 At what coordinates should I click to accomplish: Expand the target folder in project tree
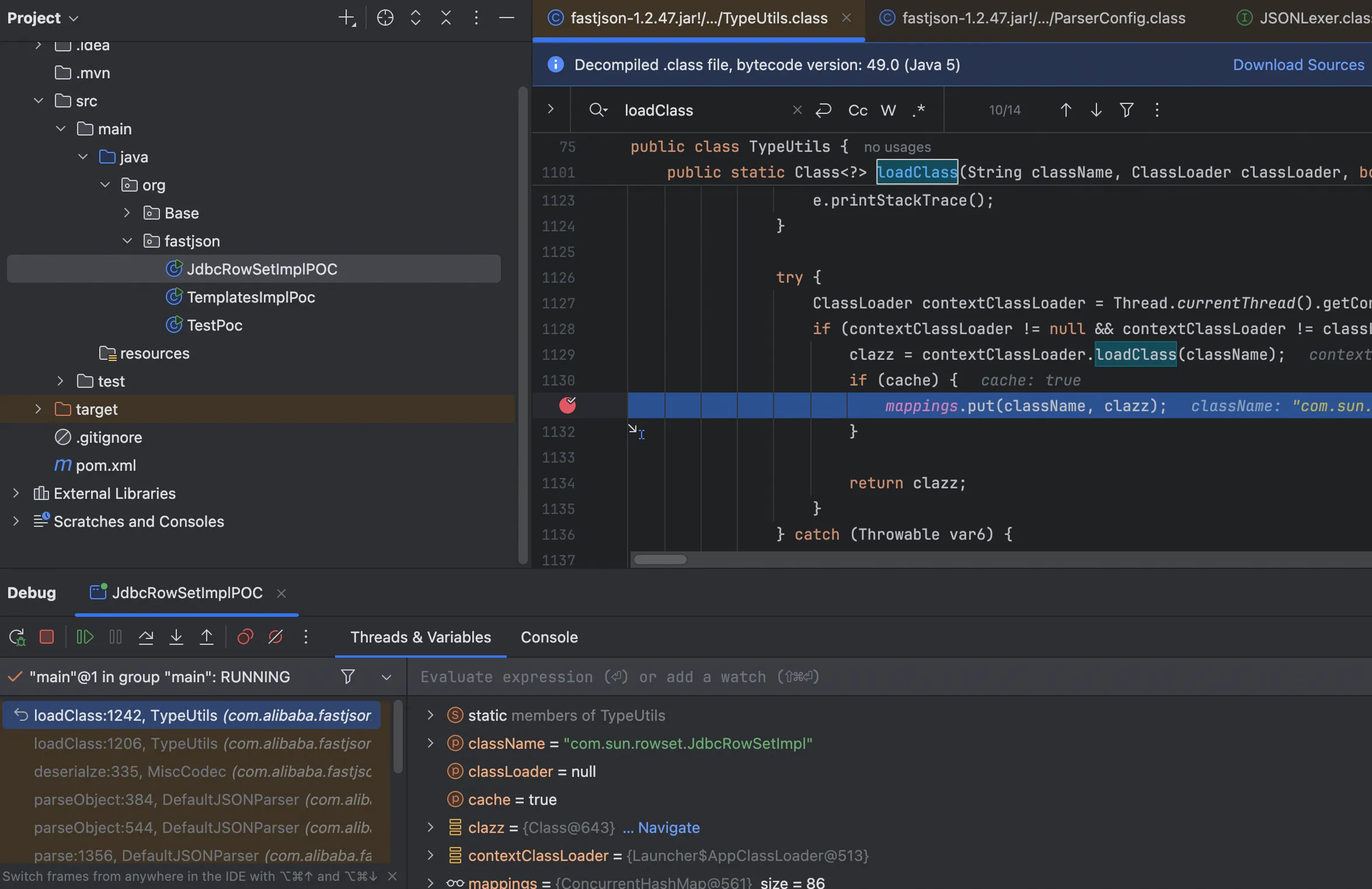pos(39,409)
